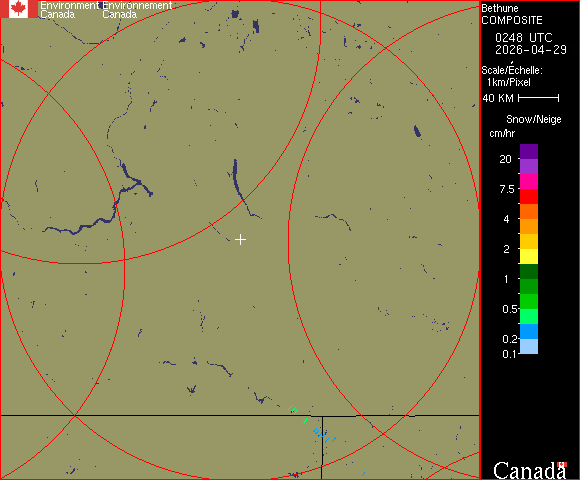Screen dimensions: 580x480
Task: Click the blue snow echoes south of border
Action: (324, 435)
